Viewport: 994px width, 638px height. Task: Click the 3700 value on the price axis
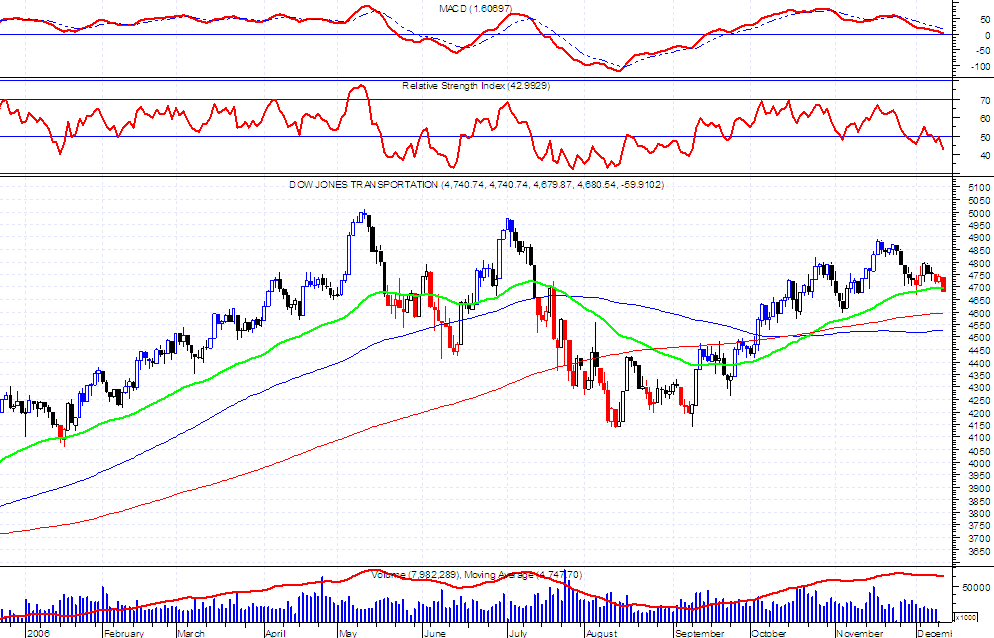pyautogui.click(x=979, y=538)
